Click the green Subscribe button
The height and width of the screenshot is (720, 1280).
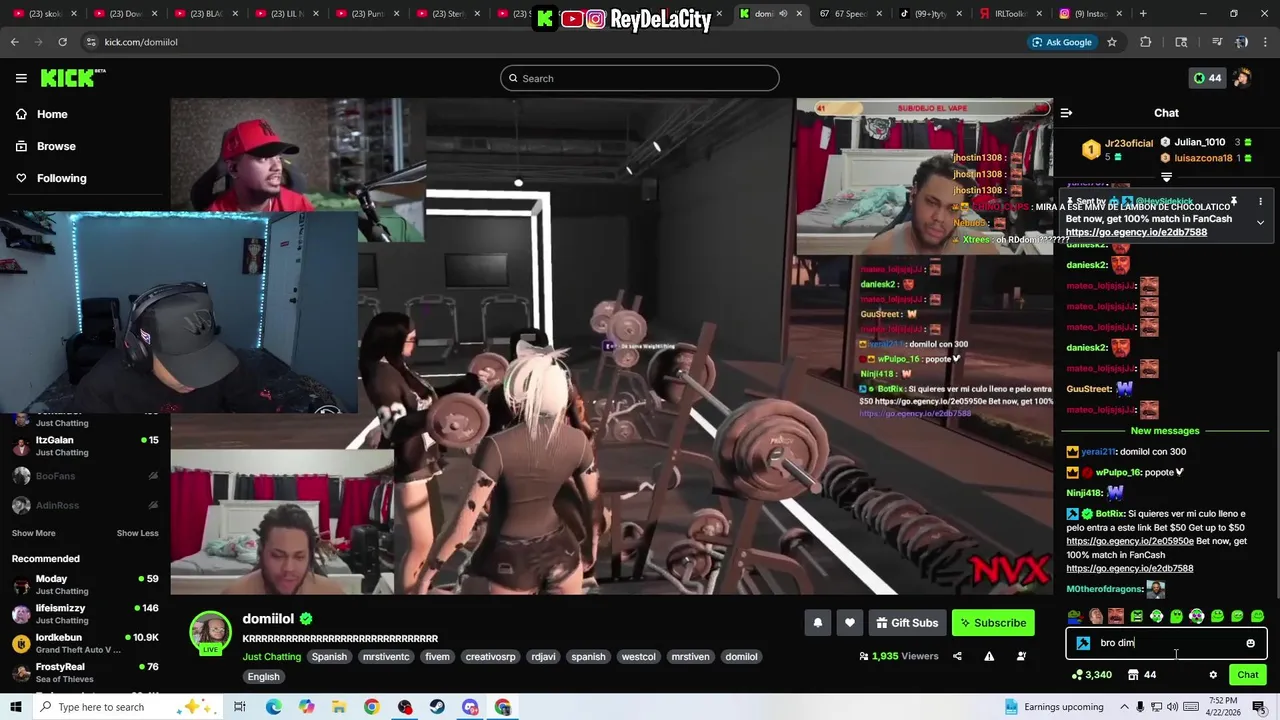993,623
